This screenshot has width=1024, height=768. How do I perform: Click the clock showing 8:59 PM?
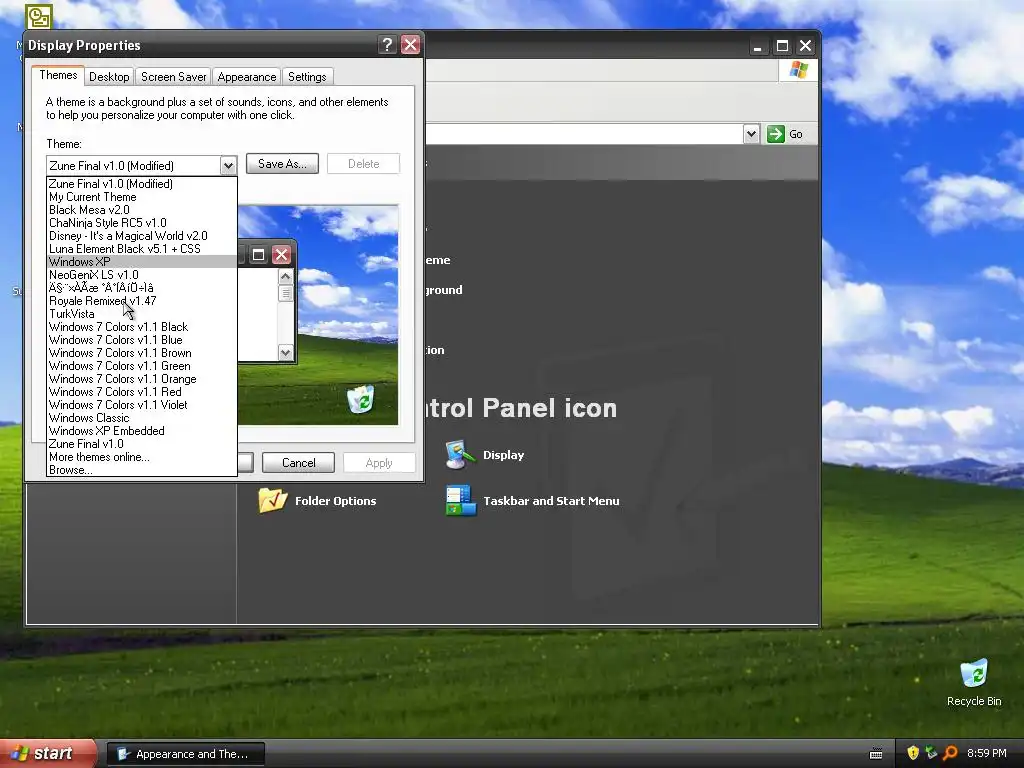[986, 753]
